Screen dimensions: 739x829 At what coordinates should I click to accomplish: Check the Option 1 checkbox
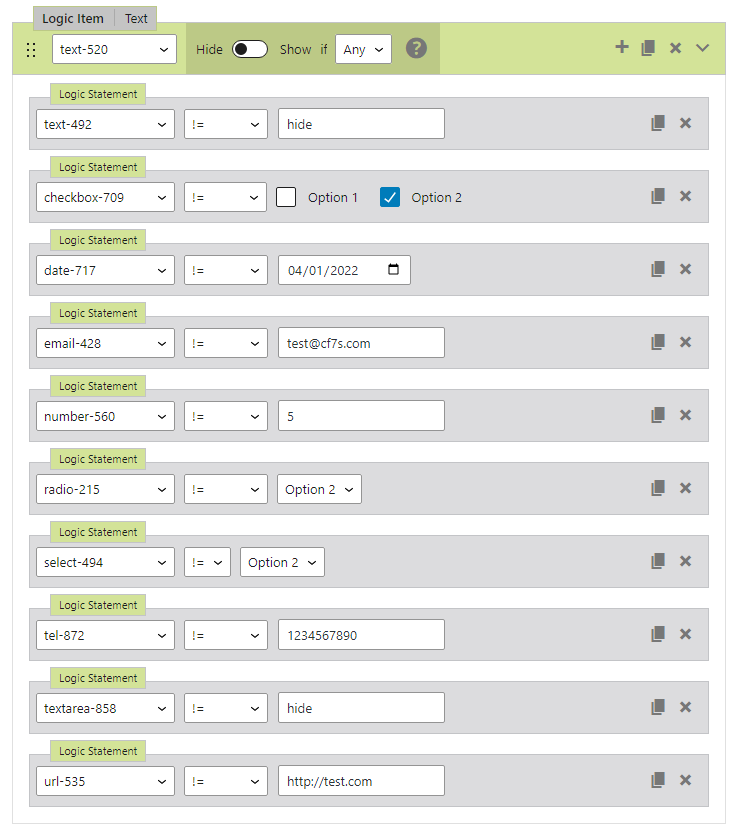click(x=286, y=197)
